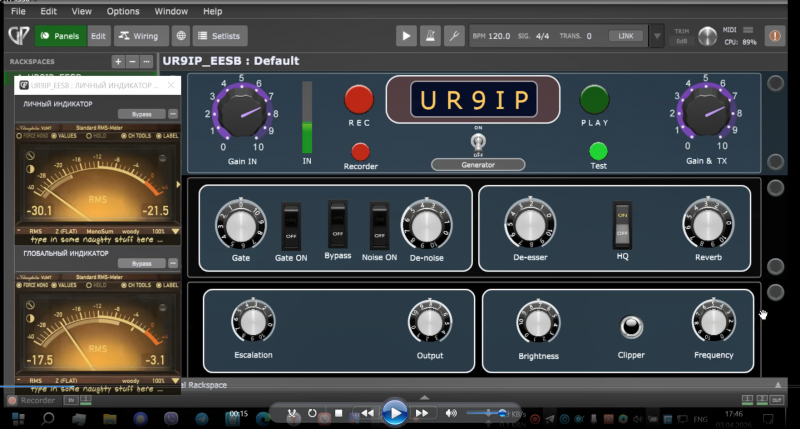Open the Window menu
800x429 pixels.
coord(171,11)
